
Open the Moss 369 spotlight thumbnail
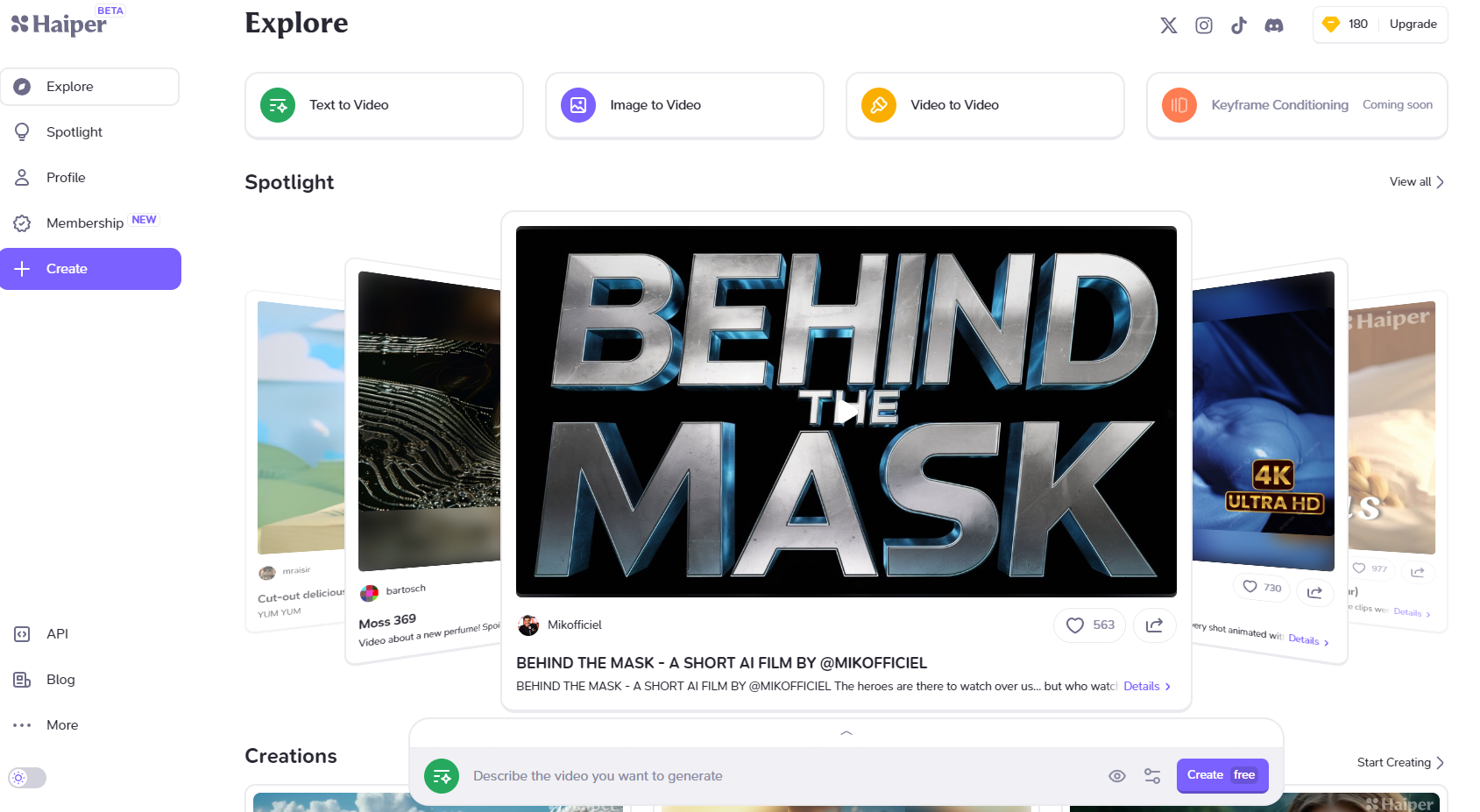pos(429,420)
